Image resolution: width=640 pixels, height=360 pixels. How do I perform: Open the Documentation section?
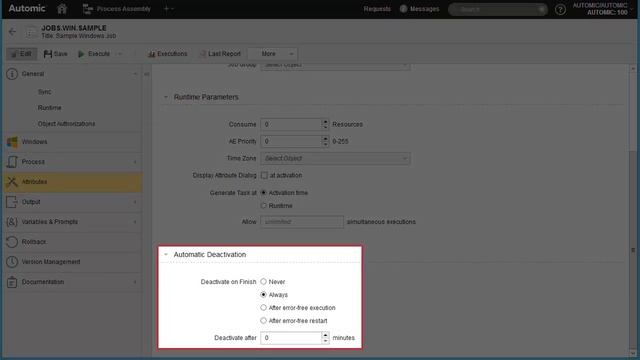[x=73, y=282]
